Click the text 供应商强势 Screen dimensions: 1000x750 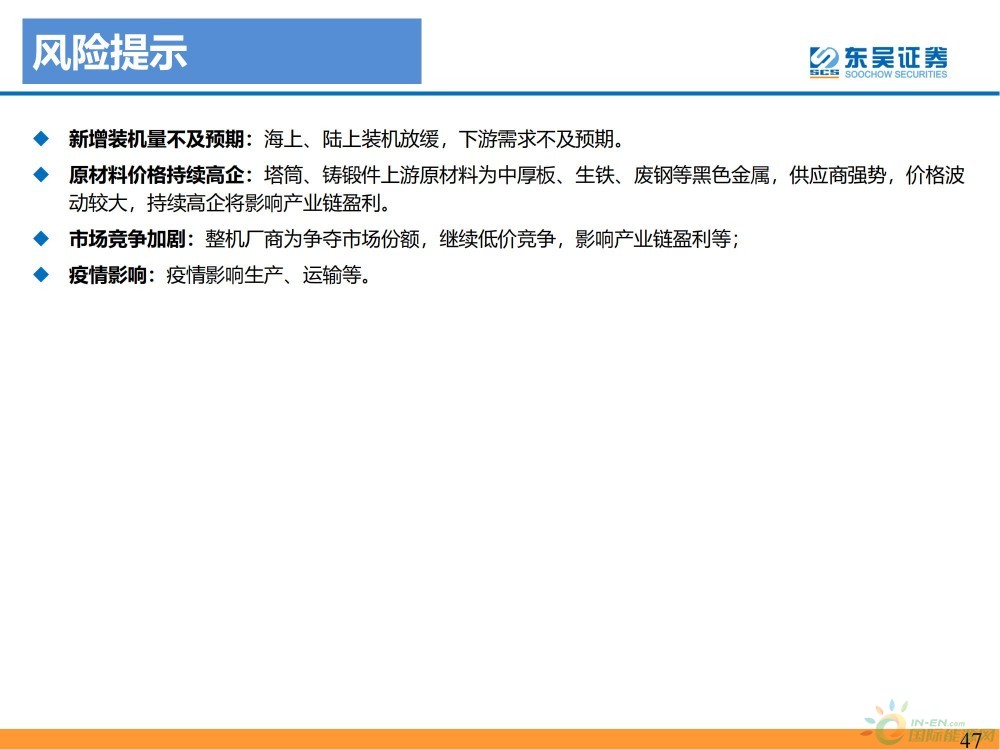[x=837, y=175]
